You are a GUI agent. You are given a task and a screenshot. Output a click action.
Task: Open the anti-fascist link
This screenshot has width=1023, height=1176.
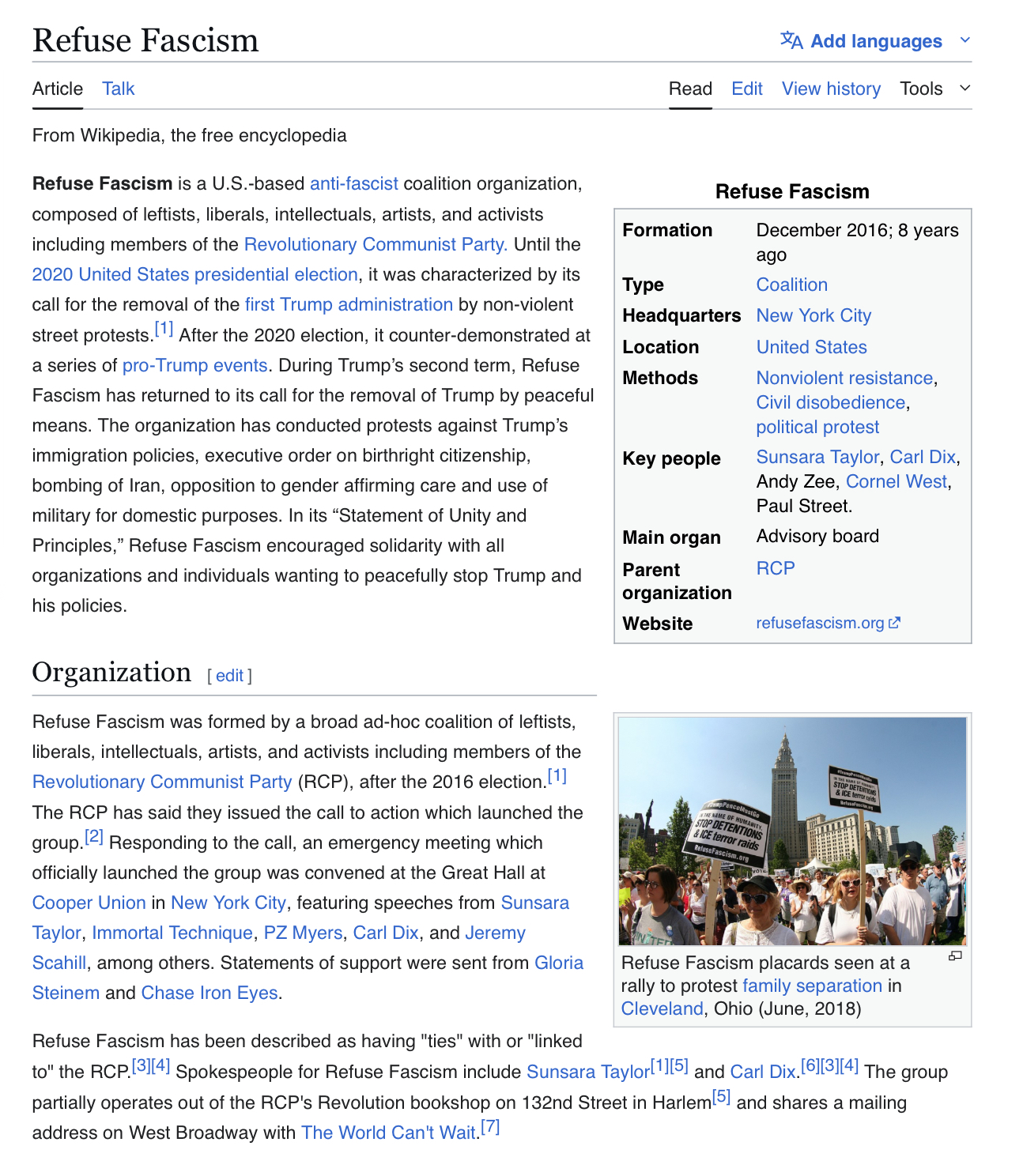(x=354, y=183)
